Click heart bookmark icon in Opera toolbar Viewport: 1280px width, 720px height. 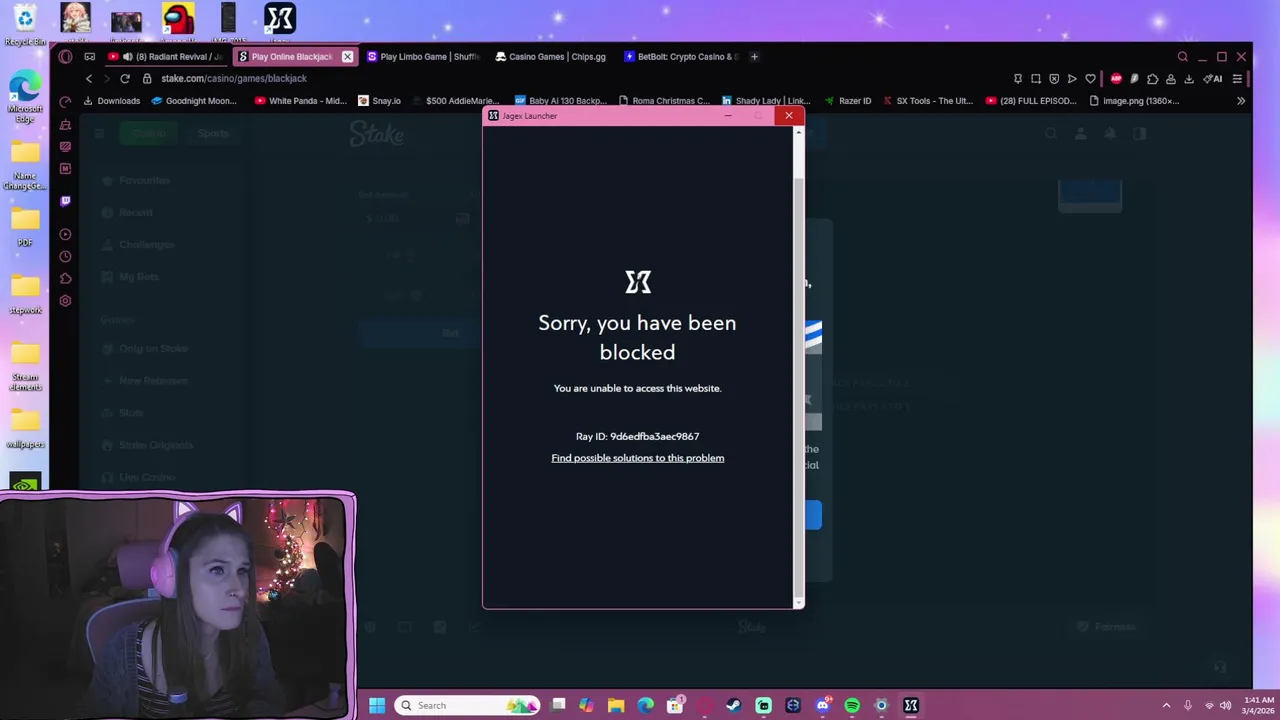pos(1090,79)
